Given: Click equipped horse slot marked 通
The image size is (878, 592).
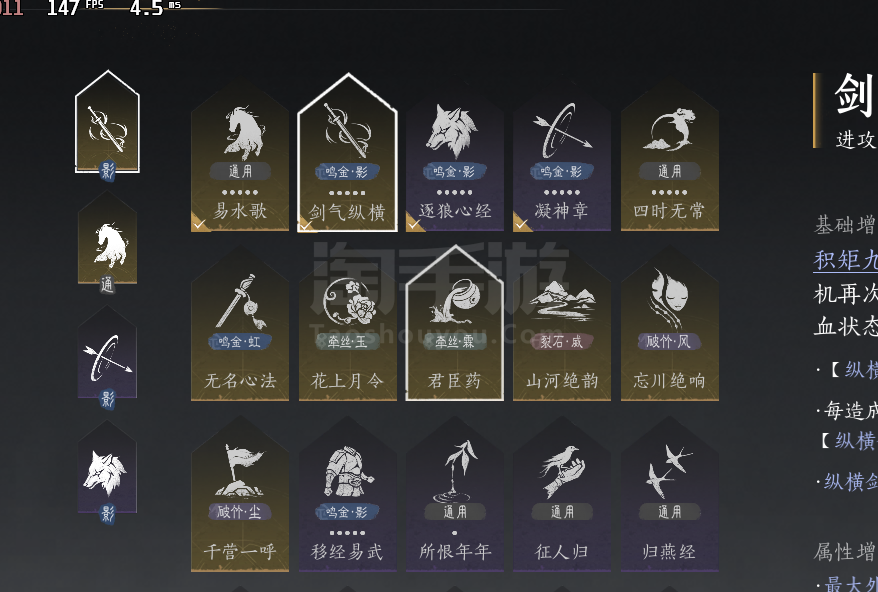Looking at the screenshot, I should (108, 242).
